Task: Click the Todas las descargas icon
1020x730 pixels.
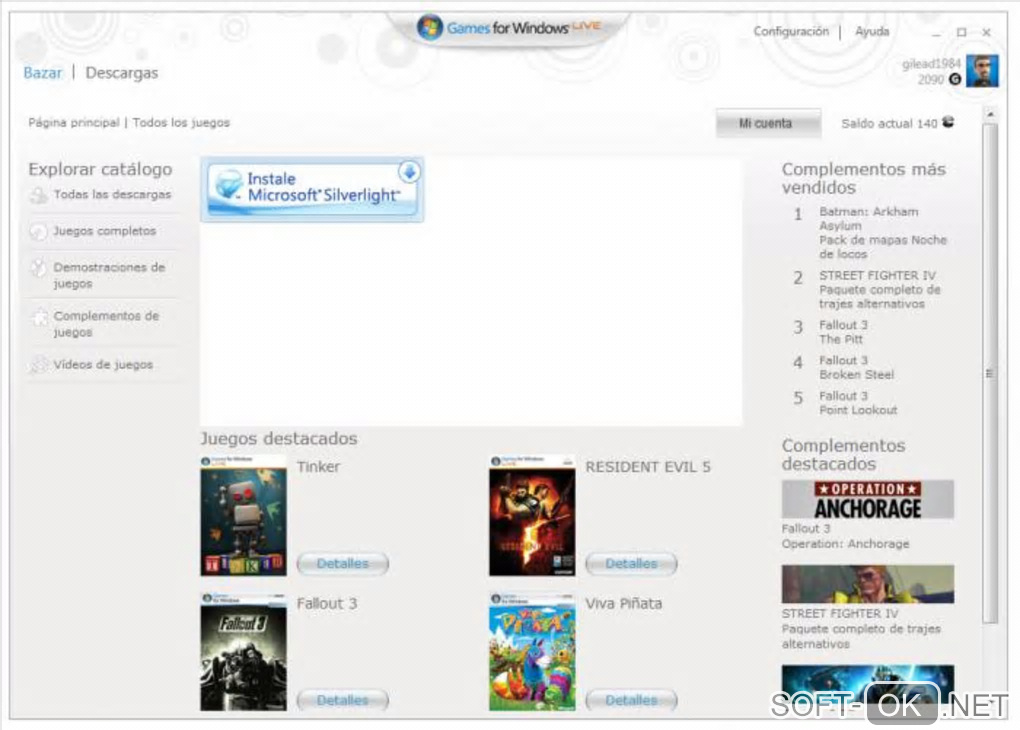Action: tap(38, 195)
